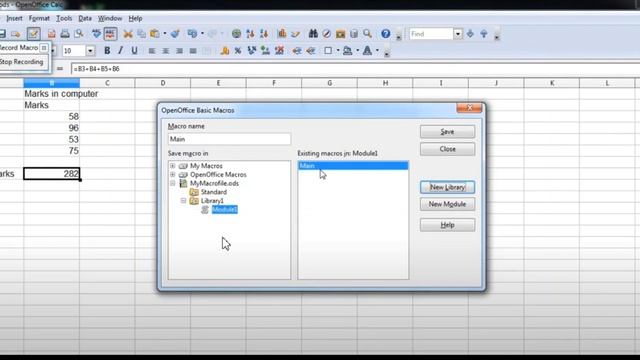Click the Find Previous up arrow icon
The image size is (640, 360).
(x=484, y=34)
